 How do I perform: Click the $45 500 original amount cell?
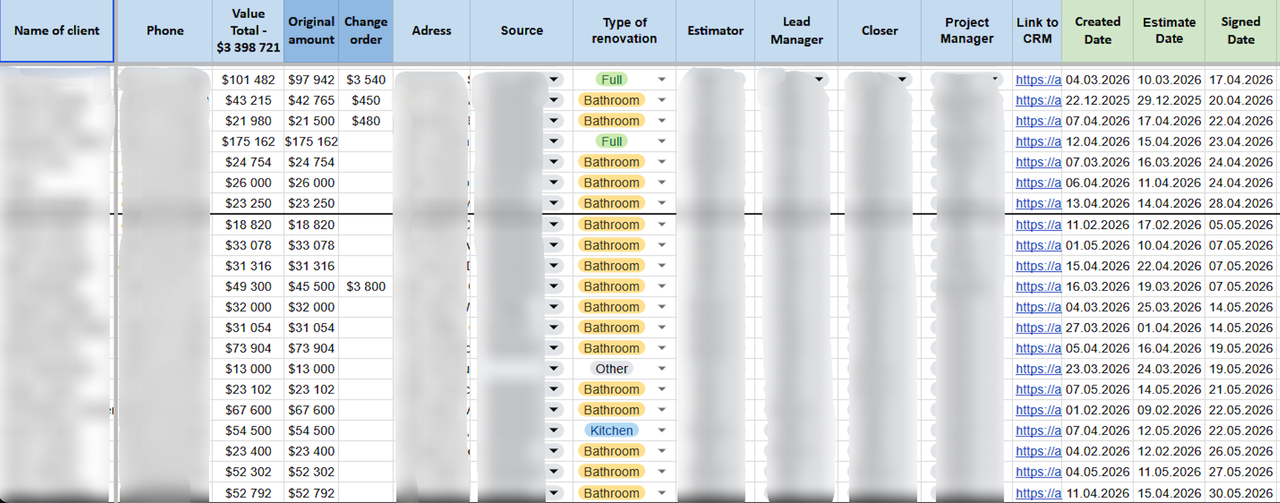[311, 287]
